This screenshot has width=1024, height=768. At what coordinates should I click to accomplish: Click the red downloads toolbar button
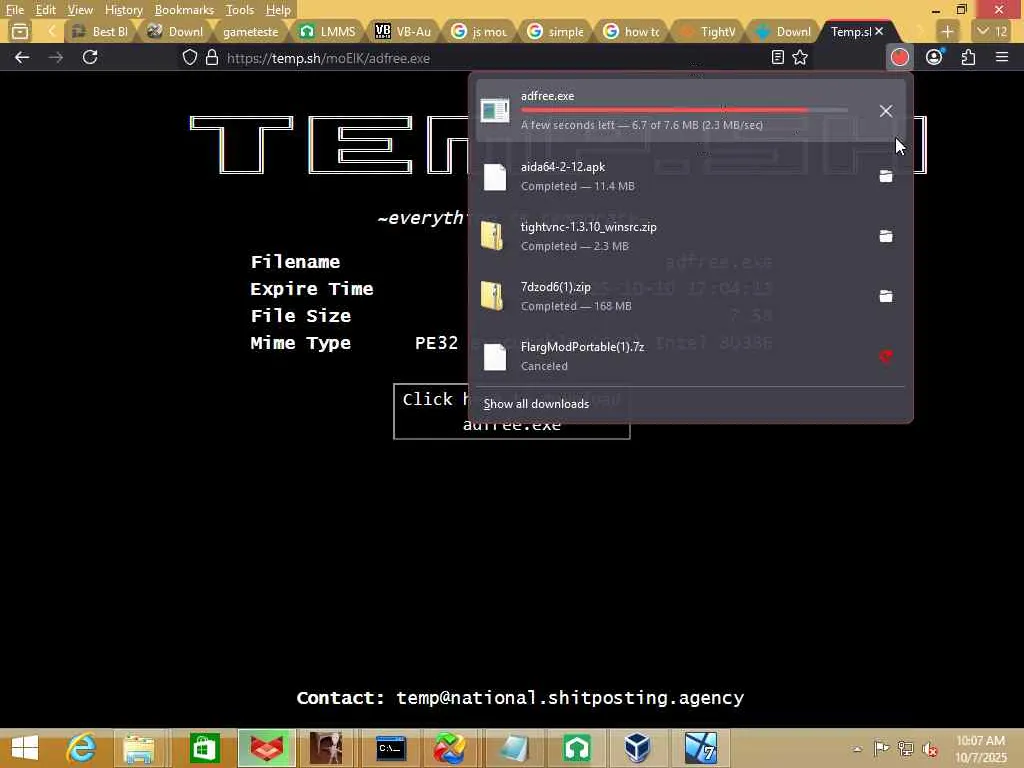point(900,57)
